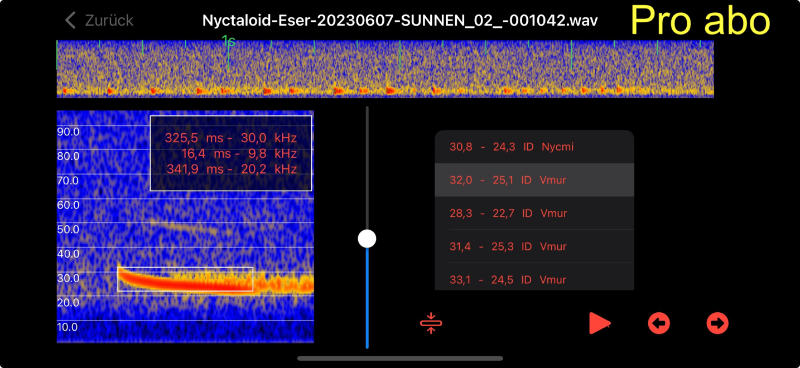The image size is (800, 368).
Task: Click the white vertical slider knob
Action: [x=367, y=238]
